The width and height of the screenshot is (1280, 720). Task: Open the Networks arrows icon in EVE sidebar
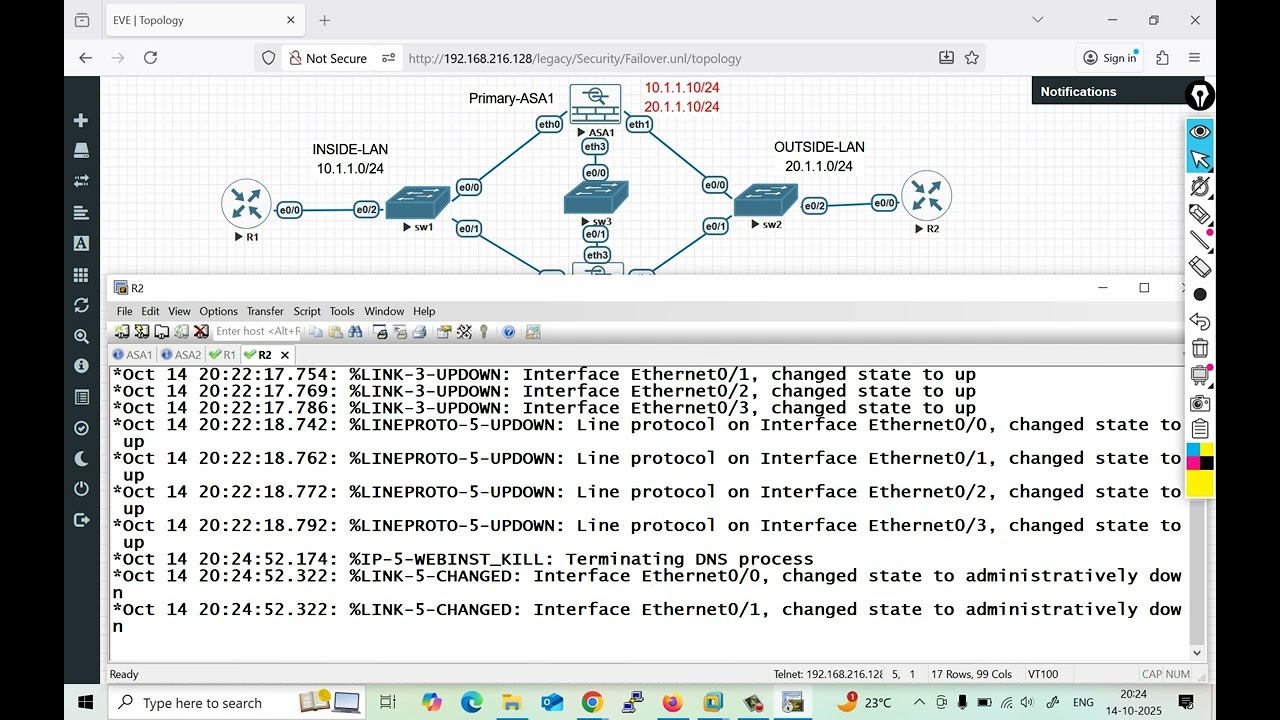pos(81,182)
